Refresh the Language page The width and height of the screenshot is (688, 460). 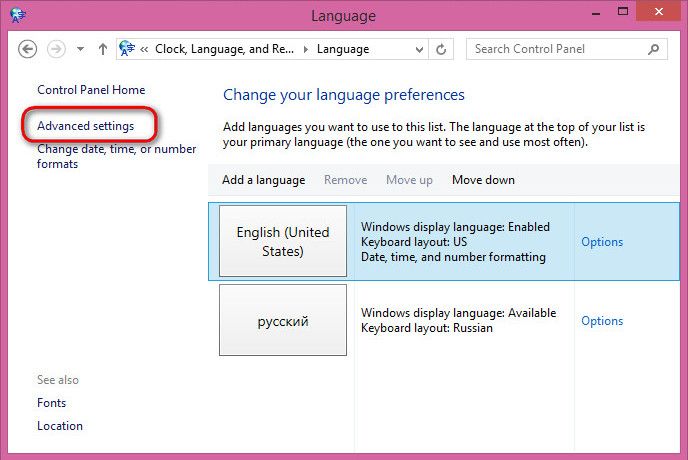click(441, 49)
